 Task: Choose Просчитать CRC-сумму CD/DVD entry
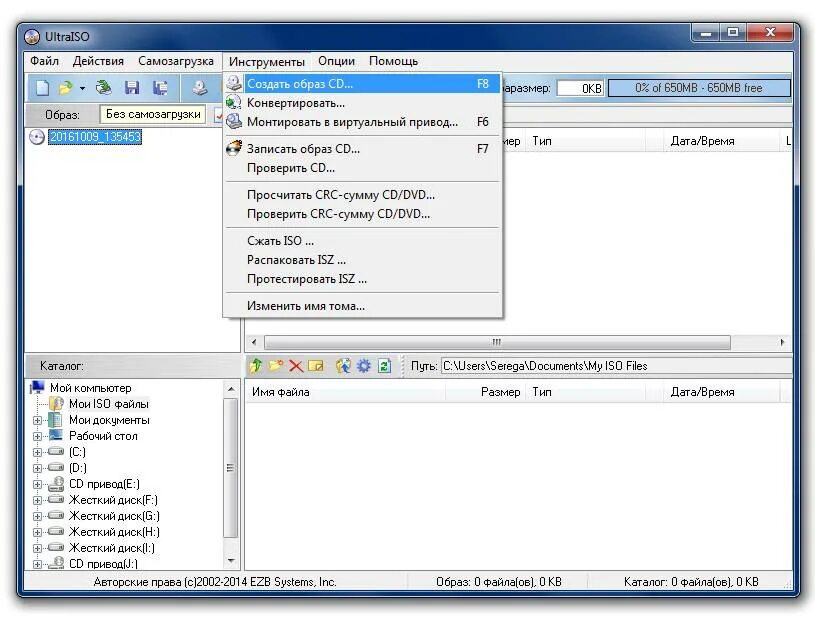363,194
